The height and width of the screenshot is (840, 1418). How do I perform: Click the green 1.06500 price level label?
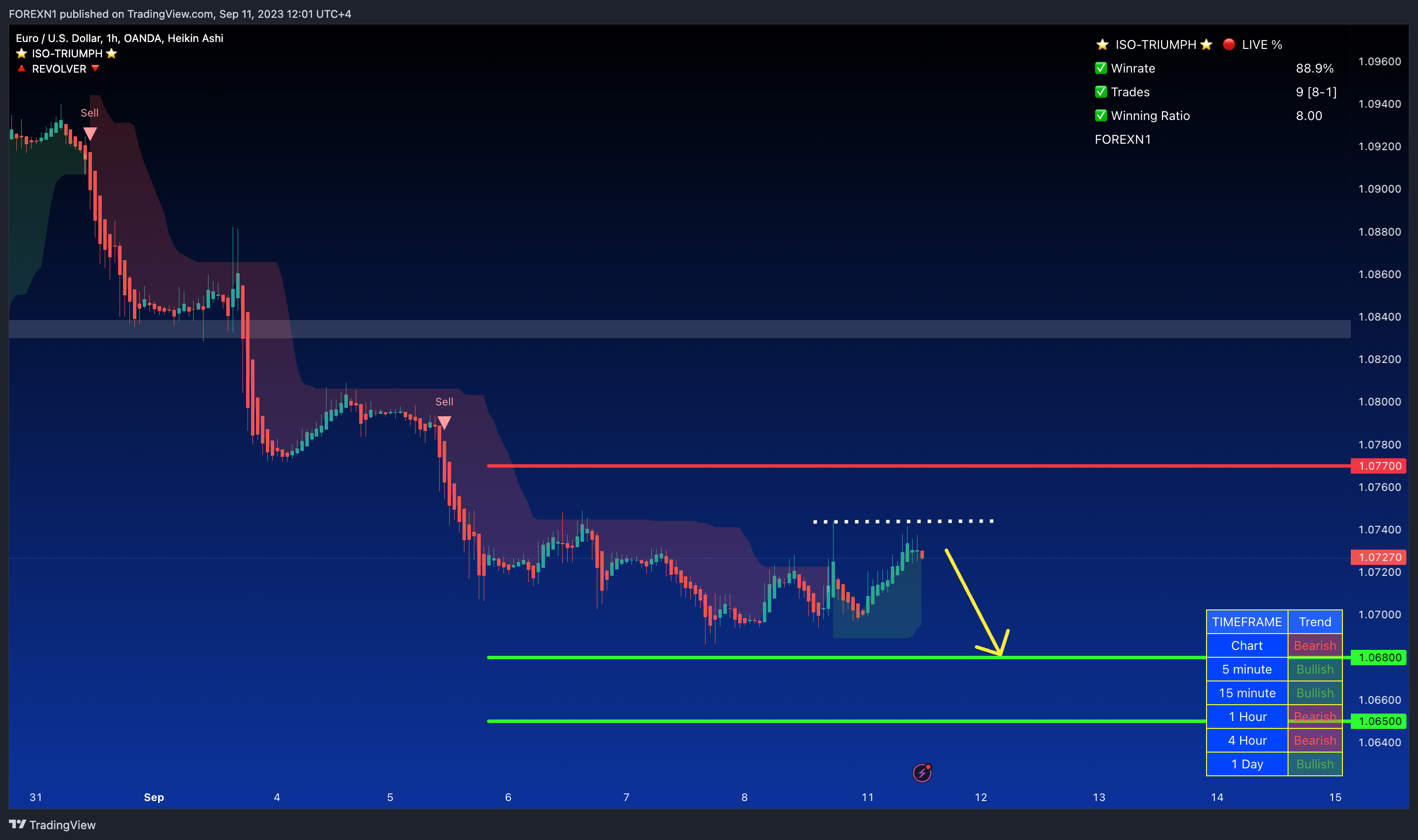tap(1378, 721)
